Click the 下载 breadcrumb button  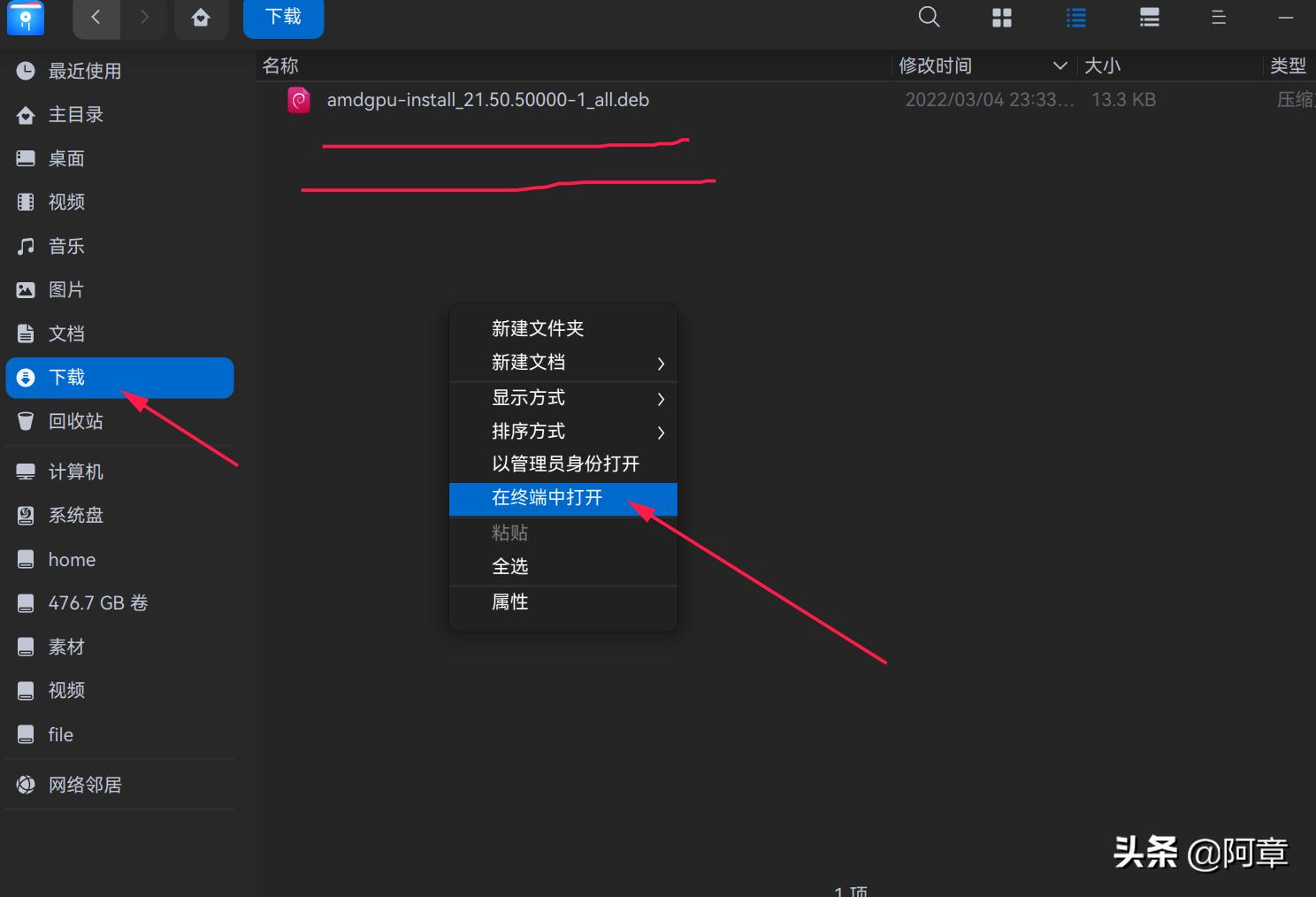coord(283,17)
